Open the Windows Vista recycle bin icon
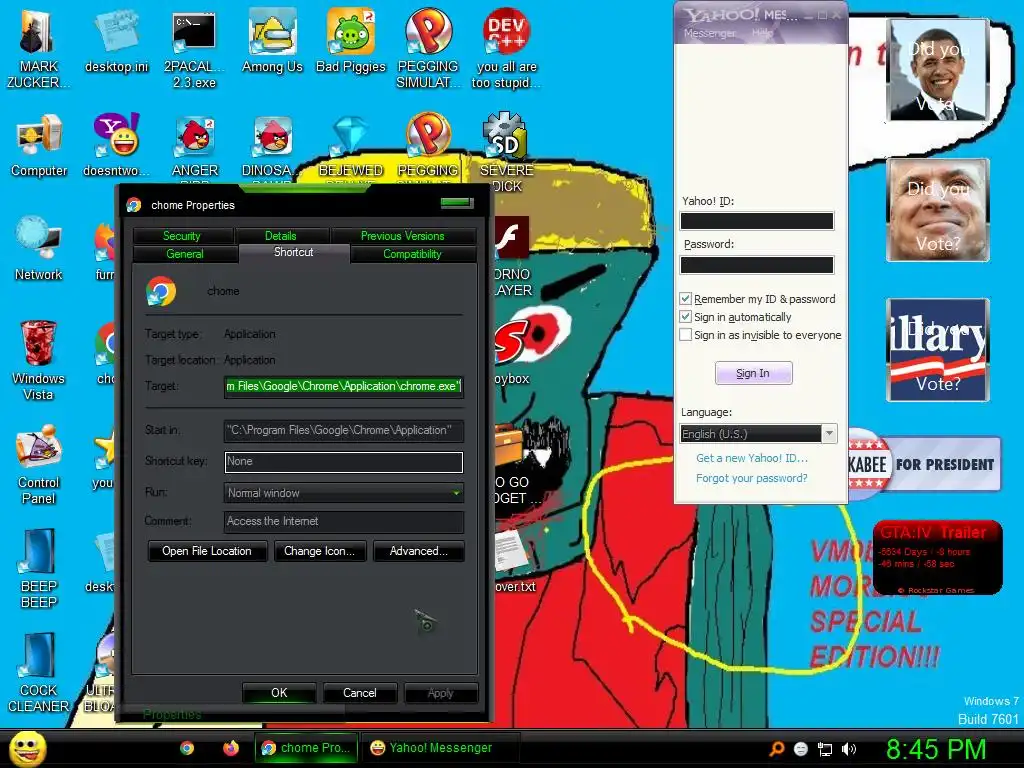 pyautogui.click(x=38, y=360)
